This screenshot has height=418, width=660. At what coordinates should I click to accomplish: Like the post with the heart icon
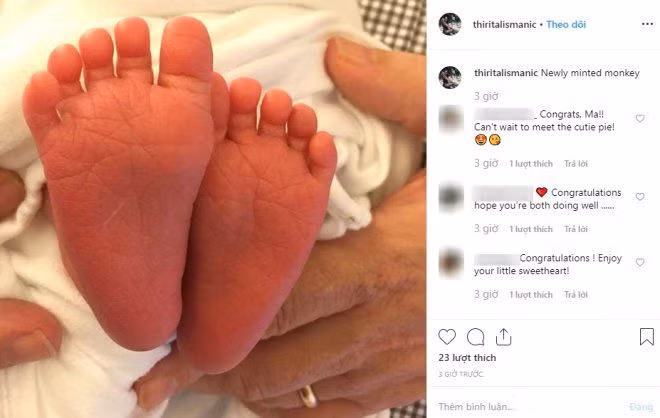(447, 337)
